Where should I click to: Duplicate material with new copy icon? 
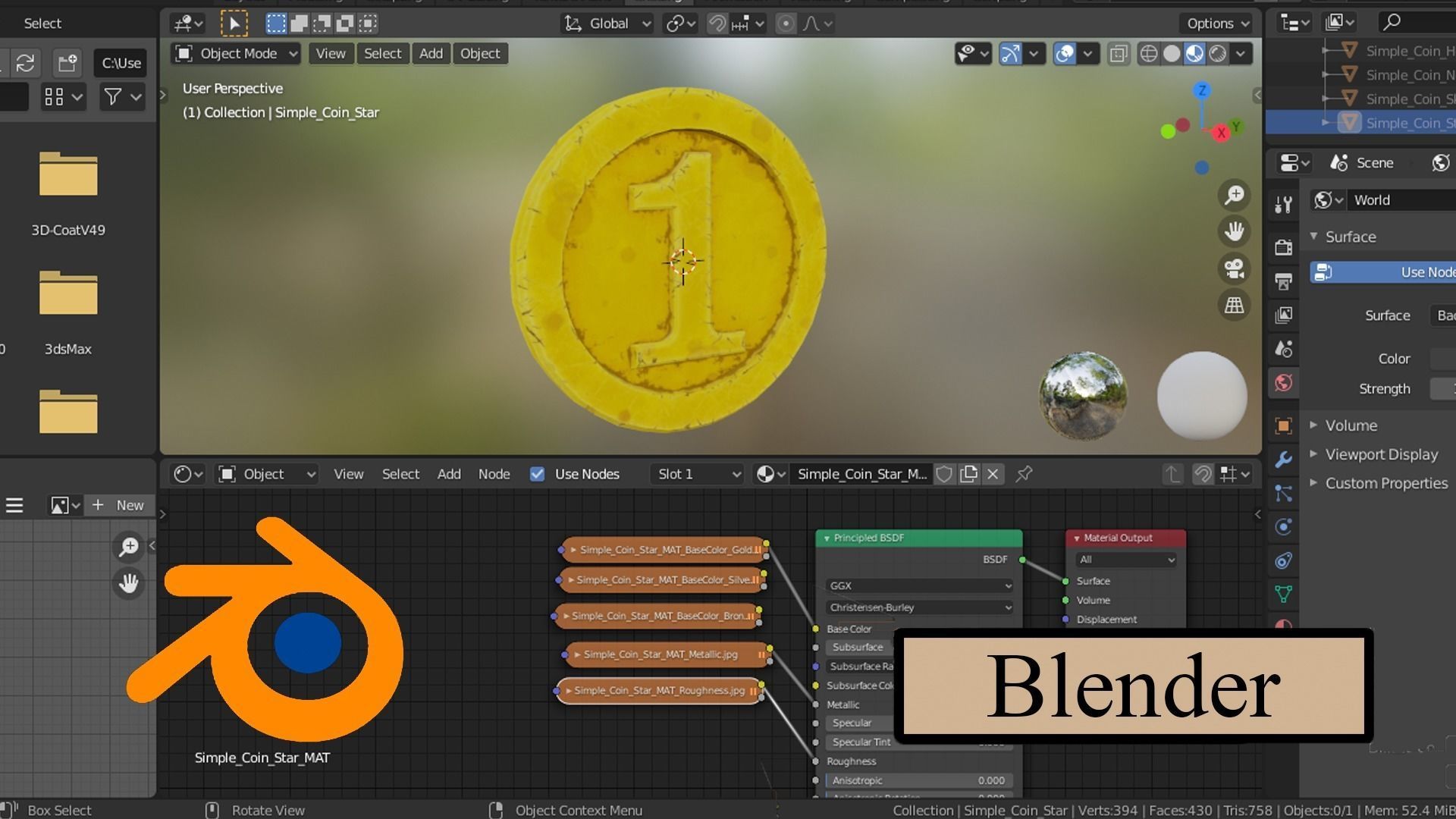click(x=968, y=474)
